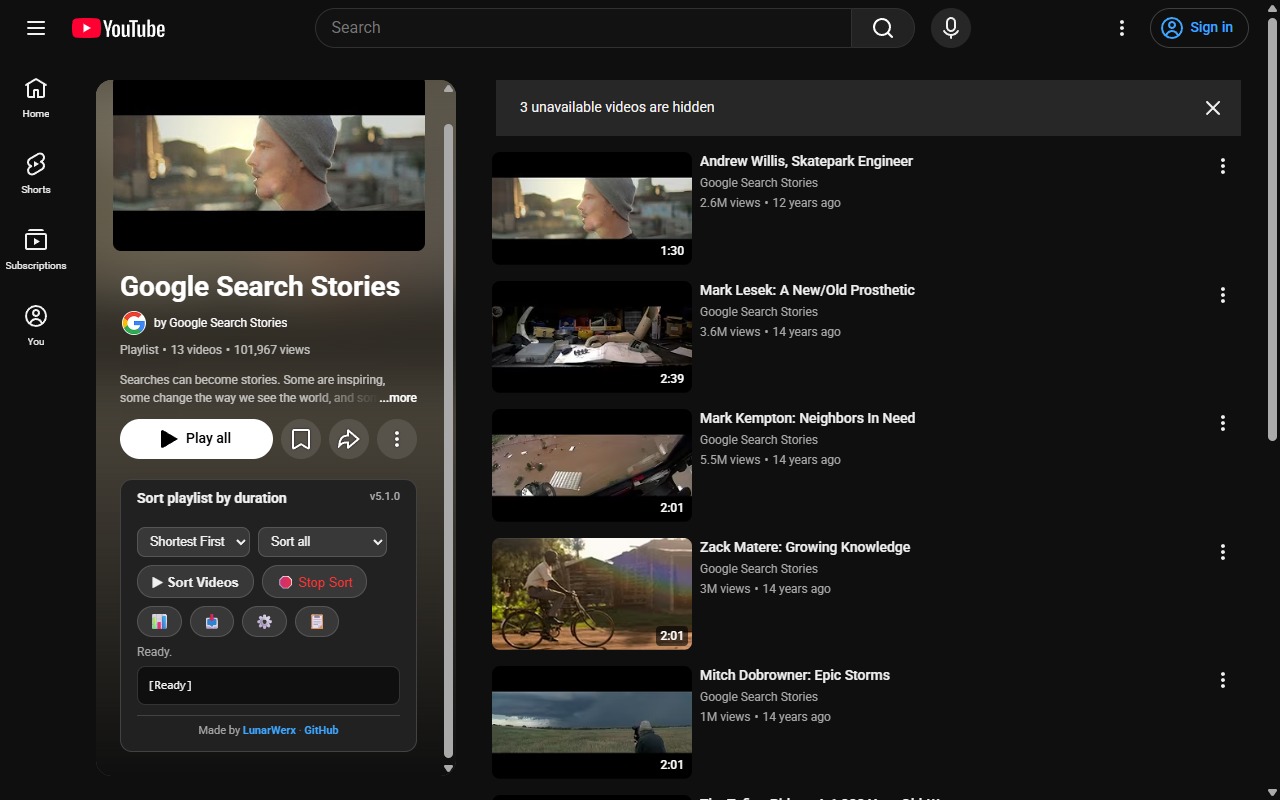Click the title Zack Matere: Growing Knowledge
Viewport: 1280px width, 800px height.
(805, 547)
